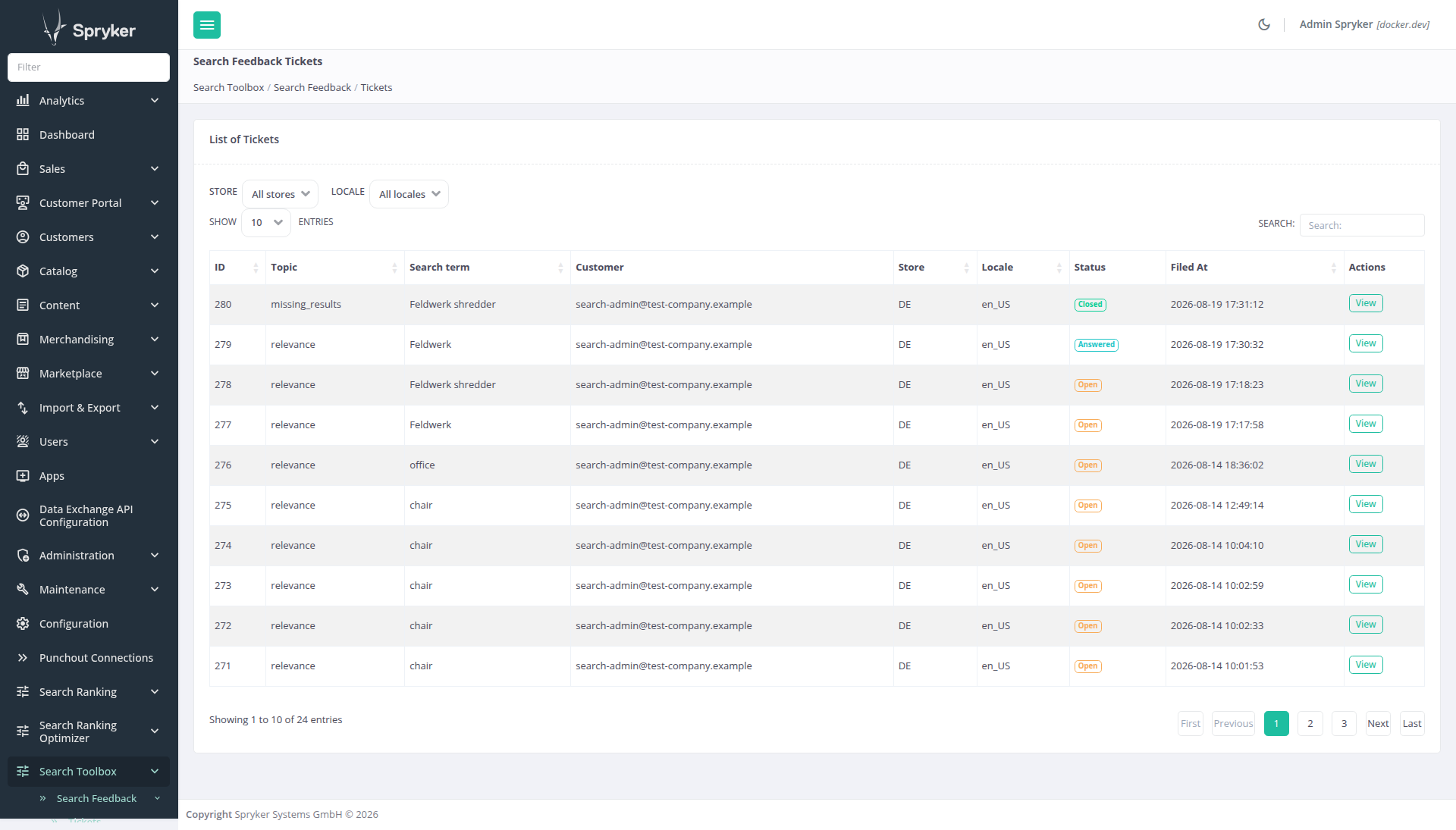Open the Show entries count dropdown
This screenshot has height=830, width=1456.
[266, 222]
